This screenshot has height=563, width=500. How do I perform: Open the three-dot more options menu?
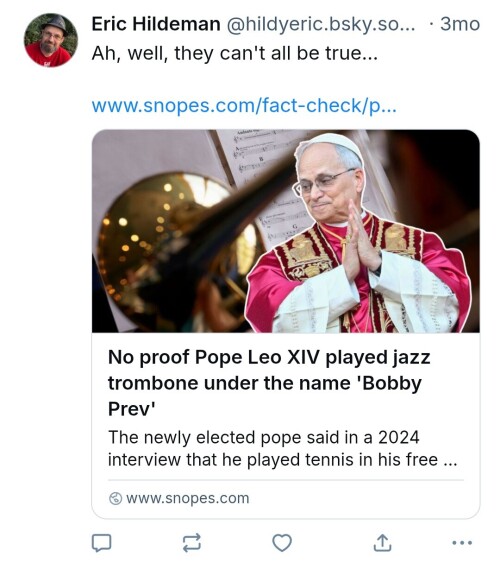(x=462, y=543)
